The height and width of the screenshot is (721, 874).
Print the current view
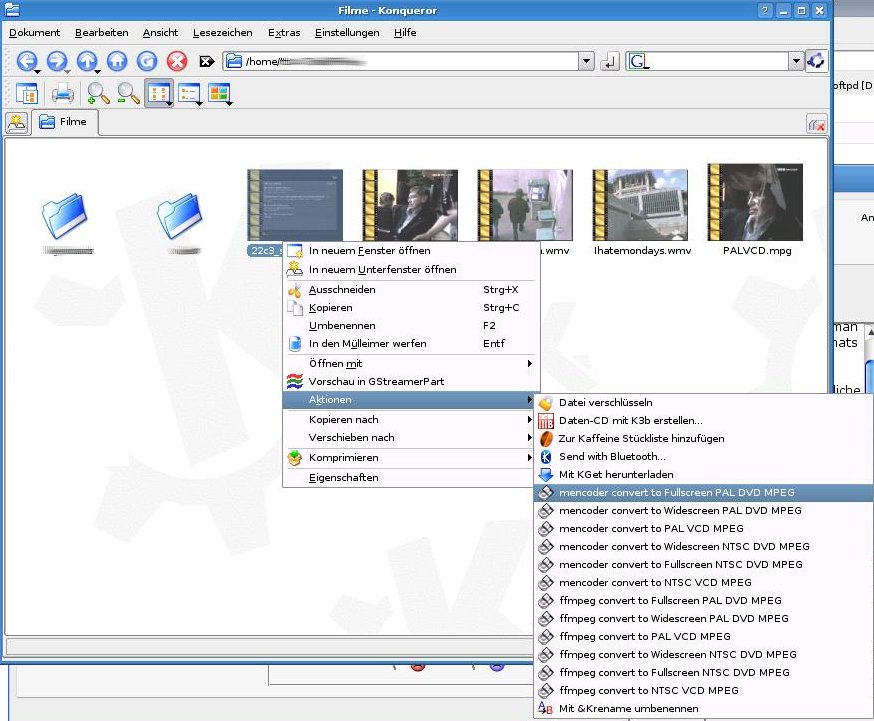click(x=62, y=94)
